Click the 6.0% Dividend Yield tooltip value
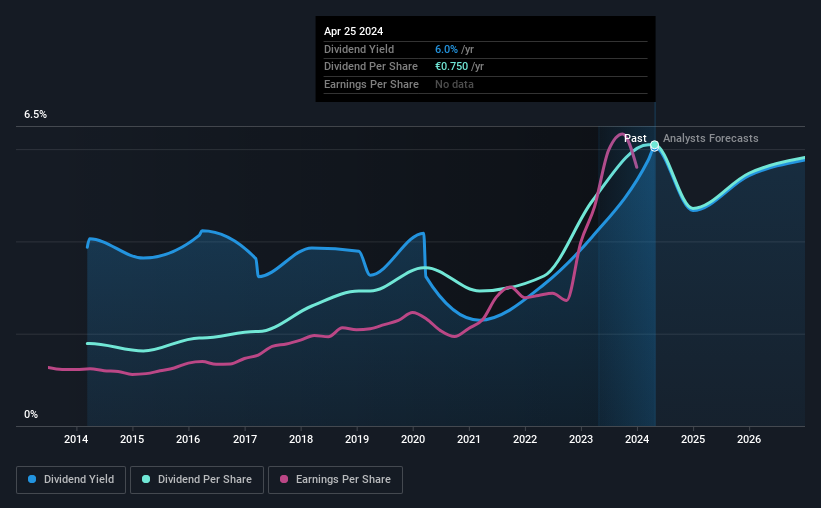821x508 pixels. coord(446,49)
